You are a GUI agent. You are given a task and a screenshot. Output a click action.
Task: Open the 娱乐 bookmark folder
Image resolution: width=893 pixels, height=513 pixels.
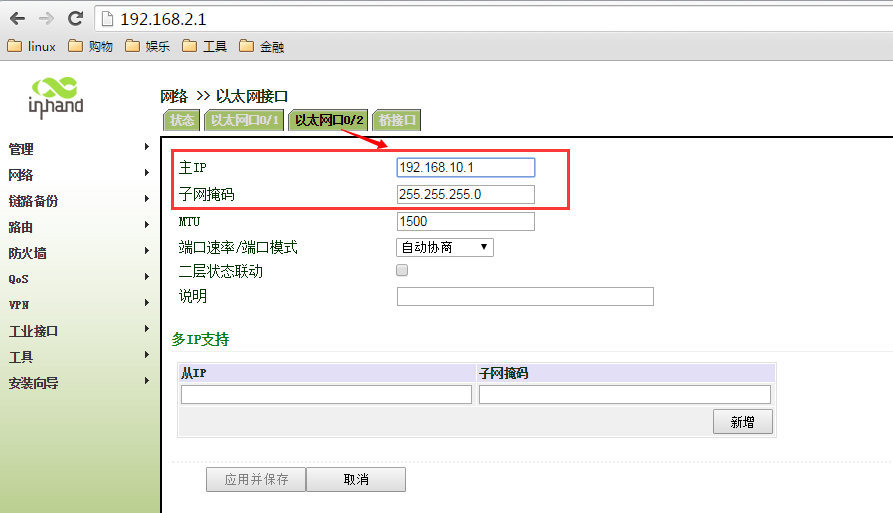(x=147, y=46)
